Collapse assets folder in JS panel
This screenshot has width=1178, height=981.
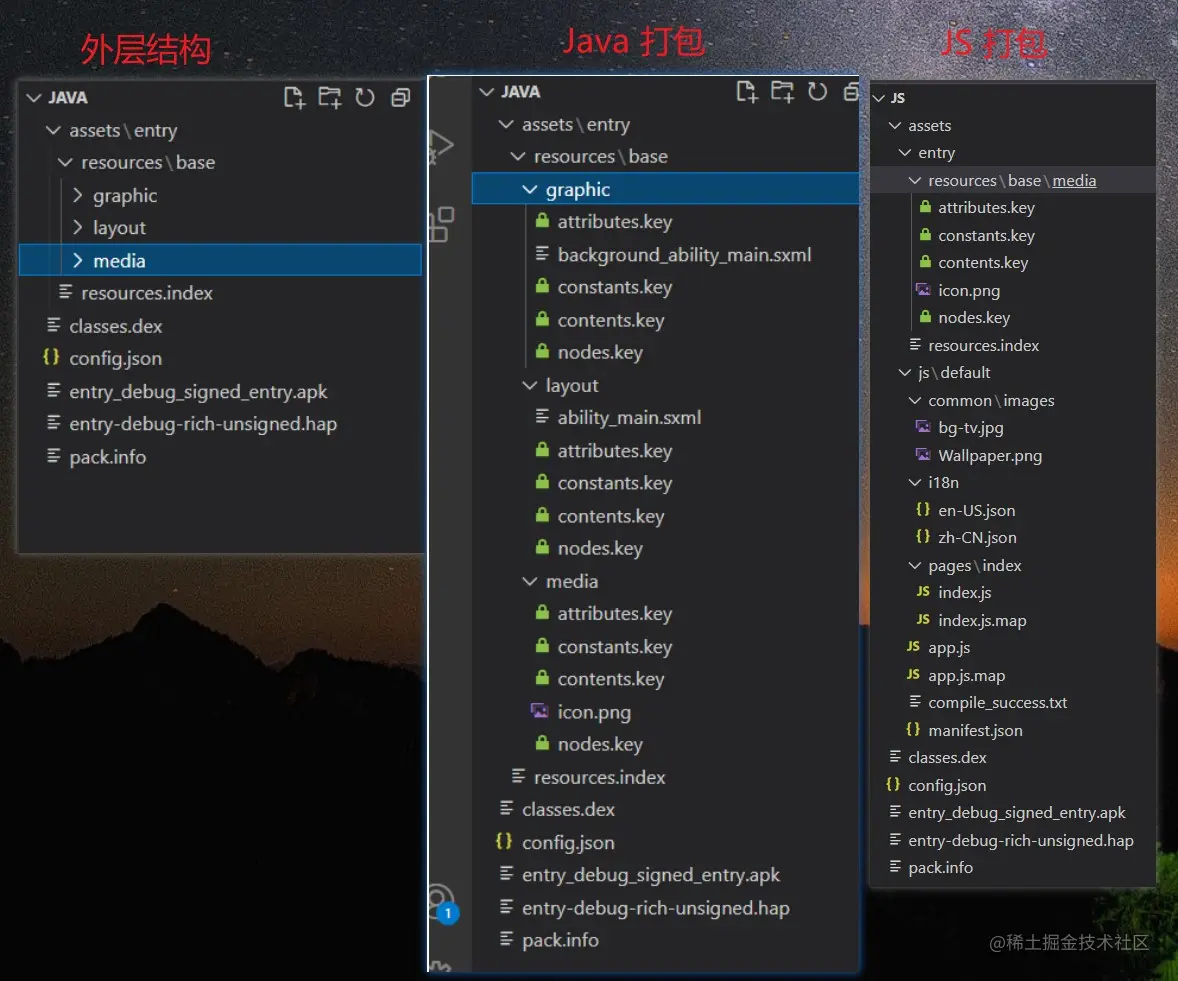point(895,125)
